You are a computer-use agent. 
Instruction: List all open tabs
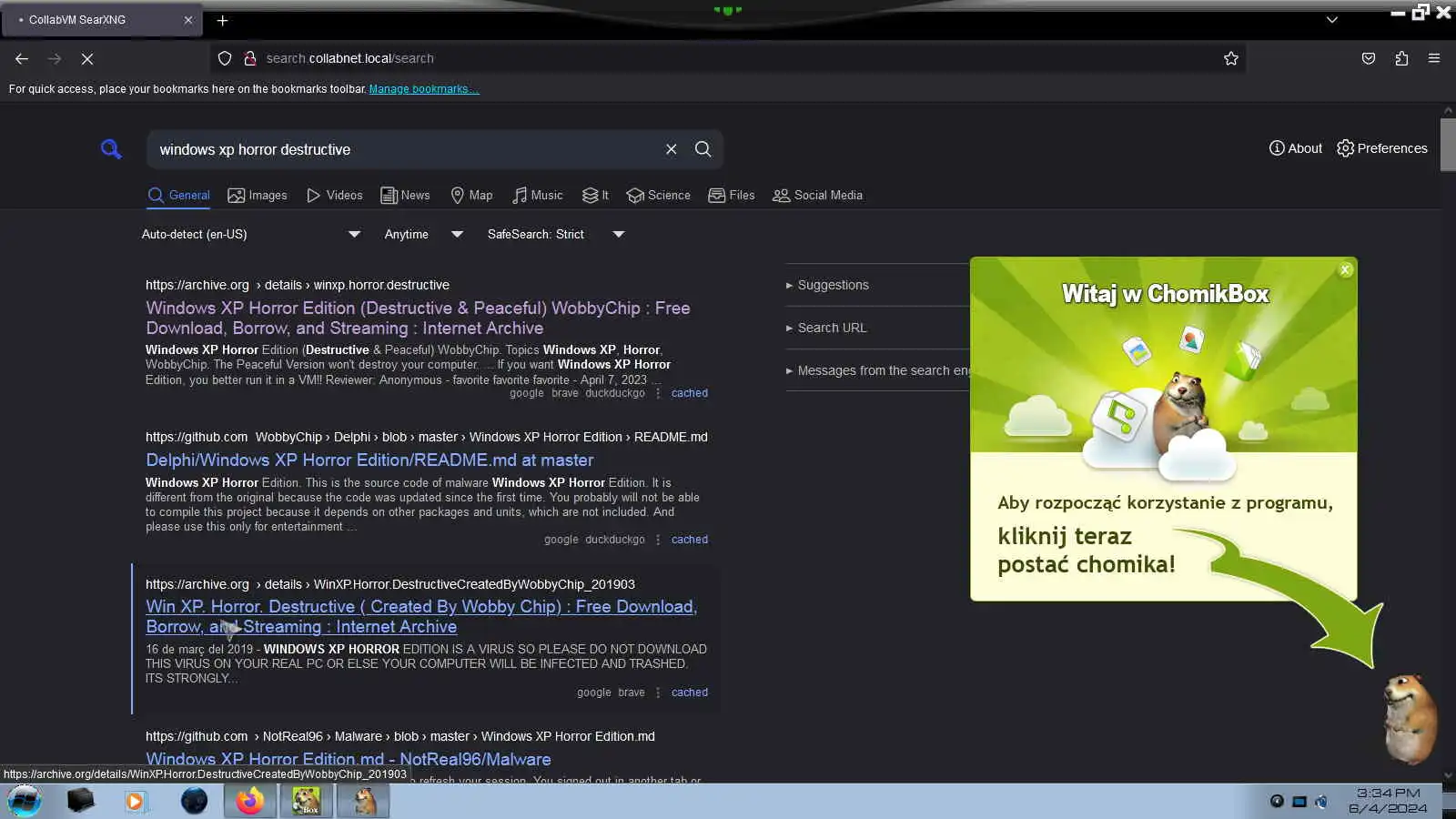click(1332, 20)
